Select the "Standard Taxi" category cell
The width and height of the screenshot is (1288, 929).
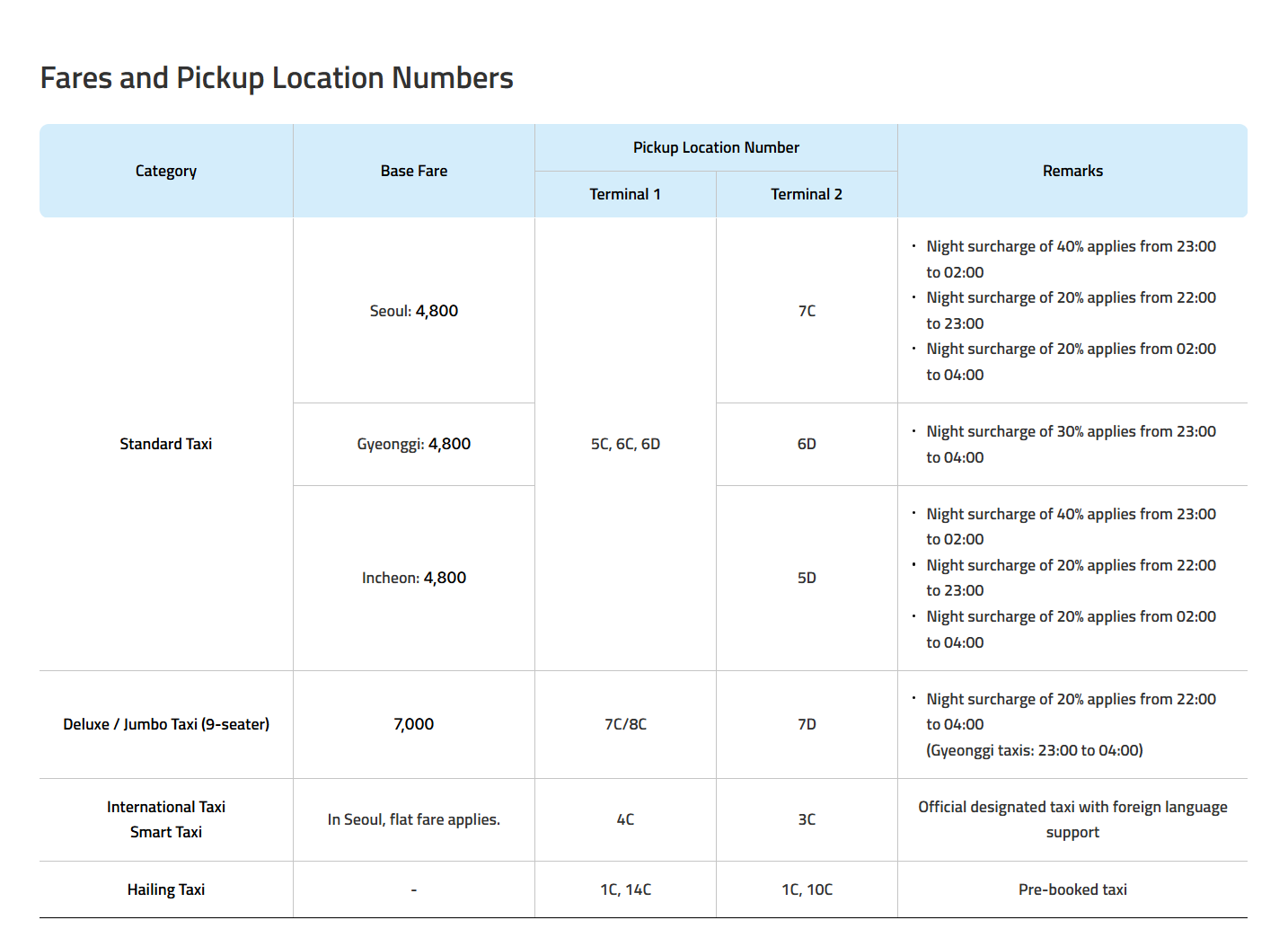[166, 444]
